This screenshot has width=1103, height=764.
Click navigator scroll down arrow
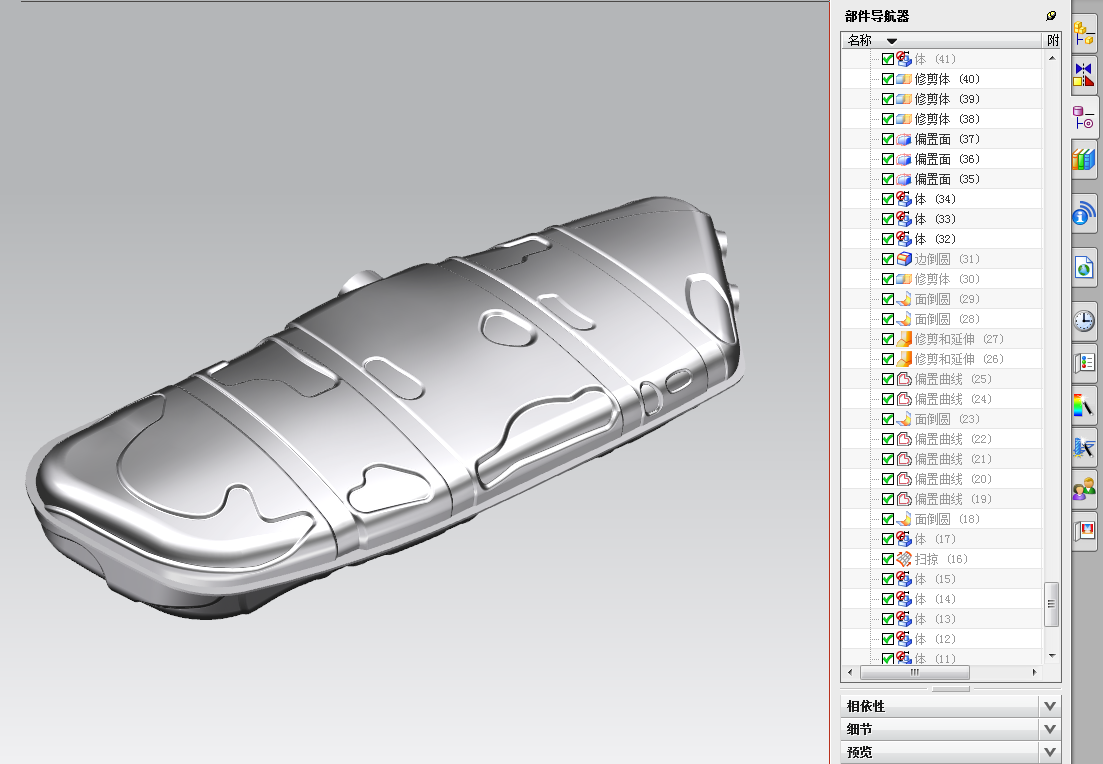pos(1052,656)
